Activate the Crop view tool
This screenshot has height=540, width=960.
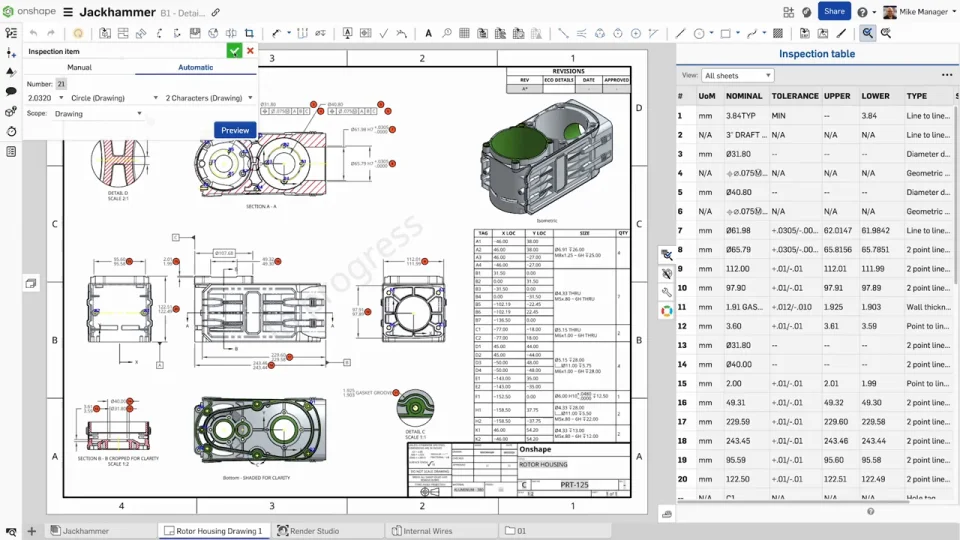[x=249, y=33]
